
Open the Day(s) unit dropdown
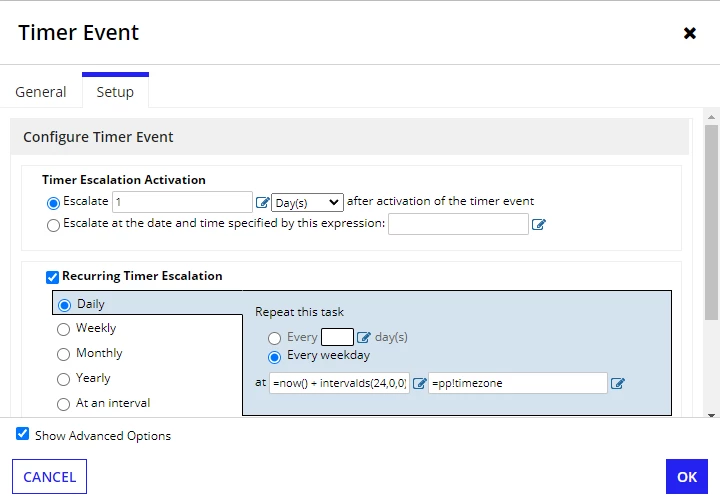click(x=307, y=203)
